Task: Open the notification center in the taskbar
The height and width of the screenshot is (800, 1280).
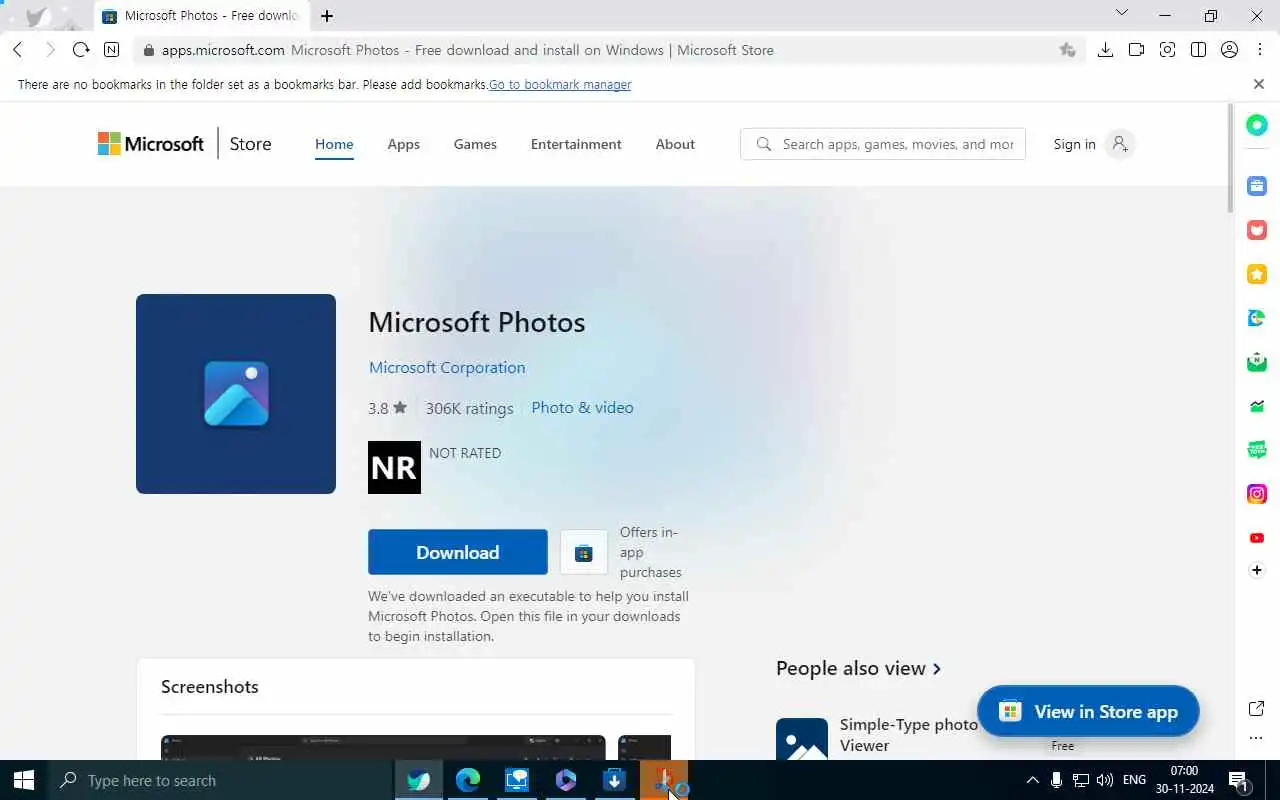Action: [1238, 780]
